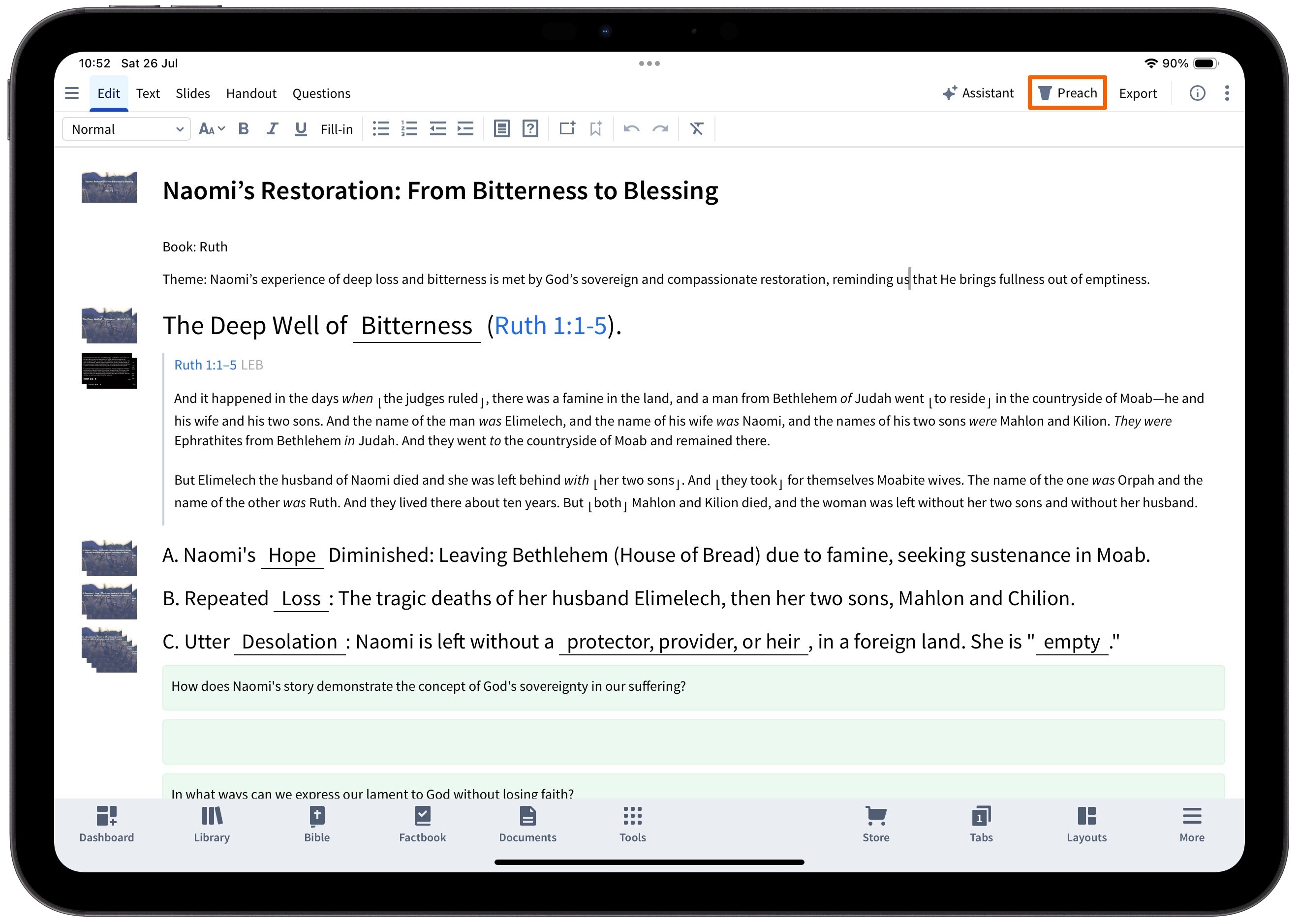Open the hamburger menu icon
This screenshot has height=924, width=1299.
pyautogui.click(x=72, y=92)
